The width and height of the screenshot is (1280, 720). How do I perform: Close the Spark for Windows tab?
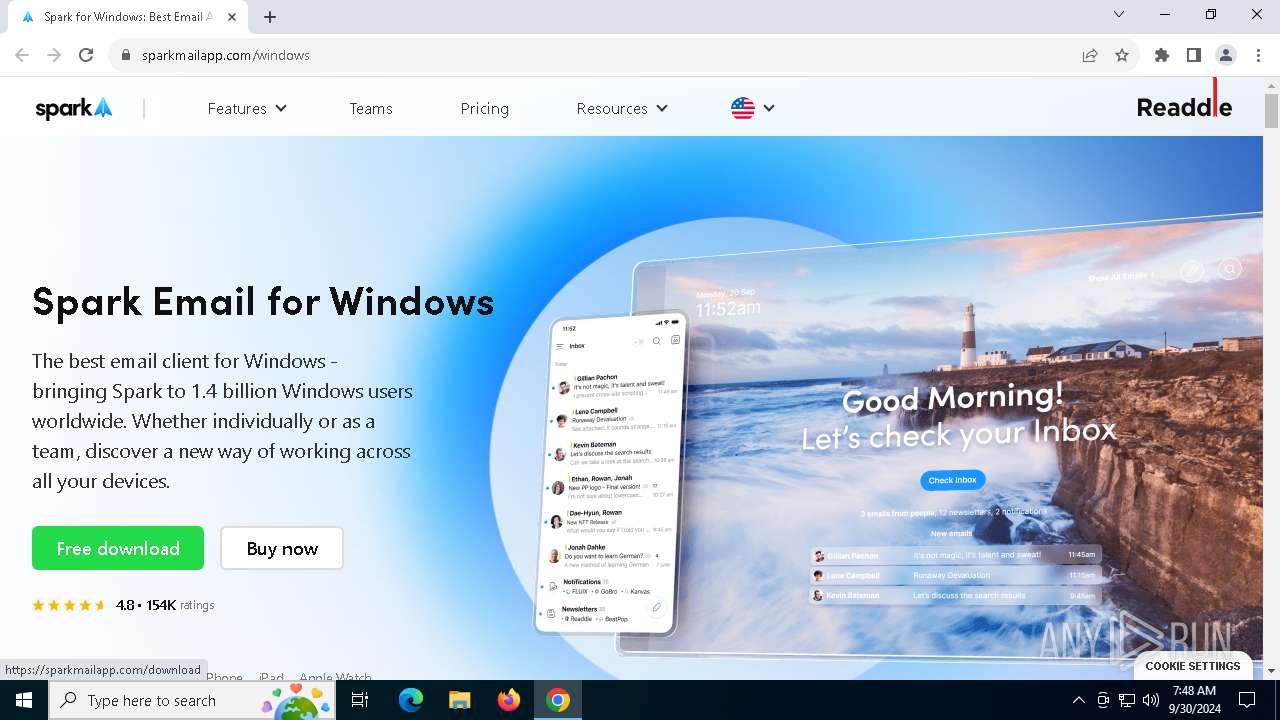click(x=232, y=17)
